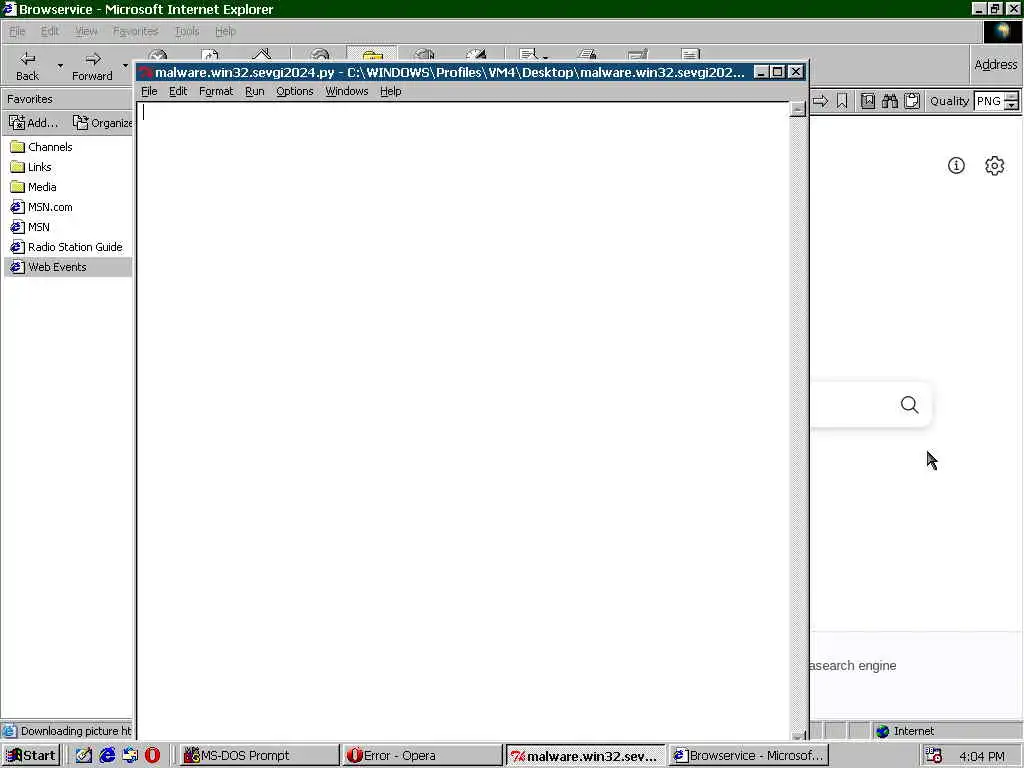Click the Internet Explorer globe throbber logo
This screenshot has width=1024, height=768.
1002,31
